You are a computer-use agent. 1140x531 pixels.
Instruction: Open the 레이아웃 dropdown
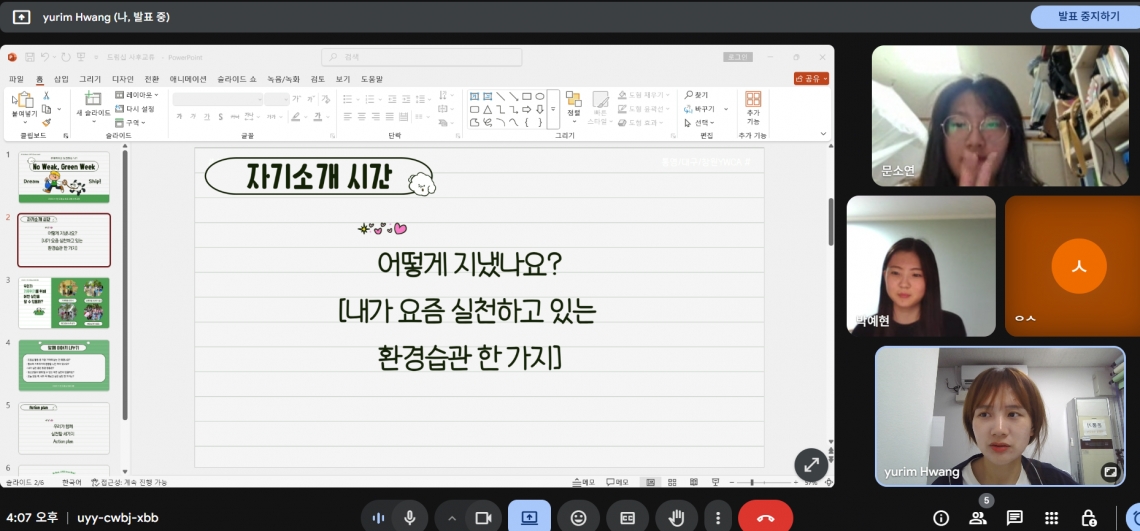point(137,95)
